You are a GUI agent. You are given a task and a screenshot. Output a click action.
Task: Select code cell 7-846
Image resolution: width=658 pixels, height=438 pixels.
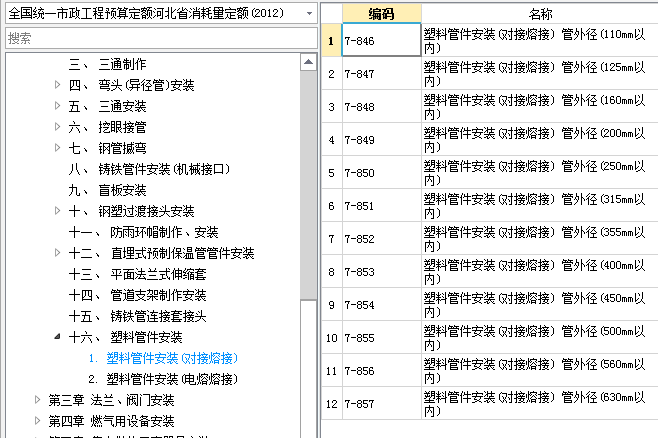(x=381, y=40)
